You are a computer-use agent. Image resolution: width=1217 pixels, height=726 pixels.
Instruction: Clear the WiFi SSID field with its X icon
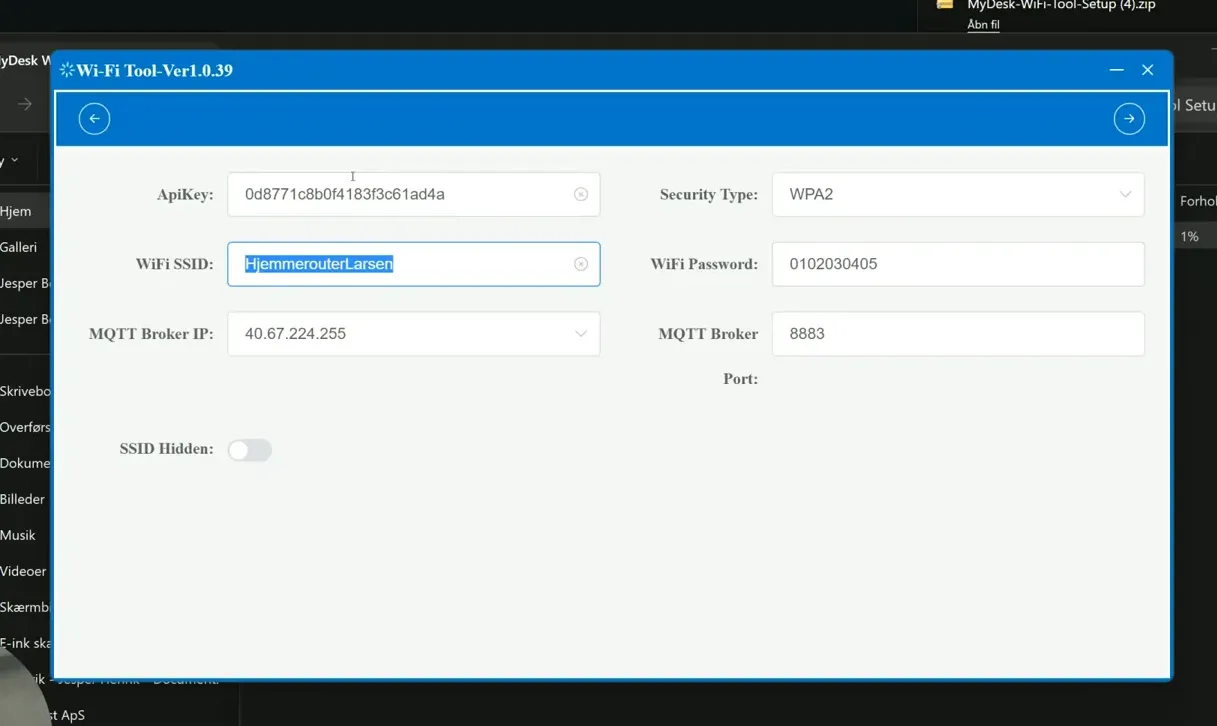[581, 264]
